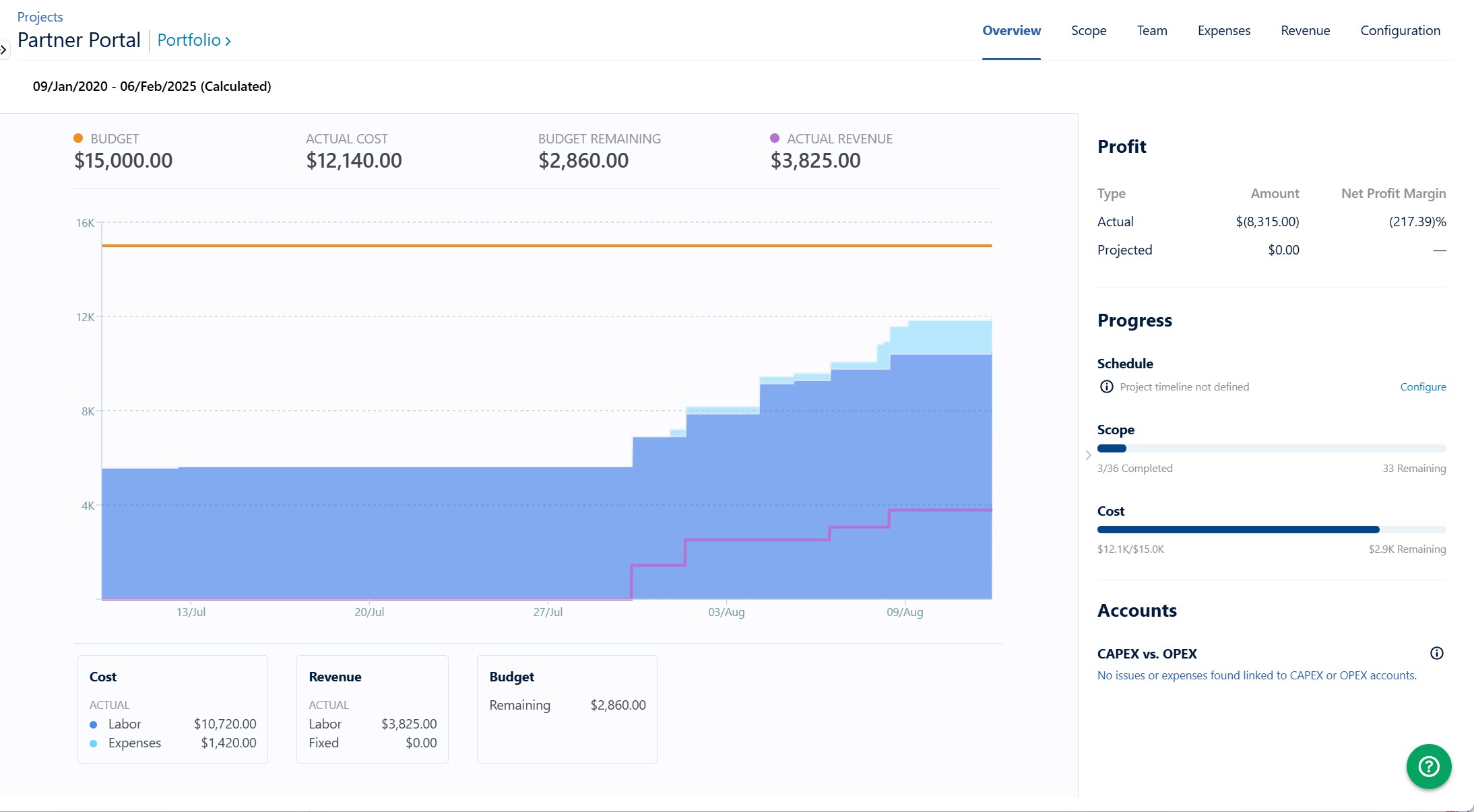
Task: Click the CAPEX vs. OPEX info icon
Action: click(1436, 653)
